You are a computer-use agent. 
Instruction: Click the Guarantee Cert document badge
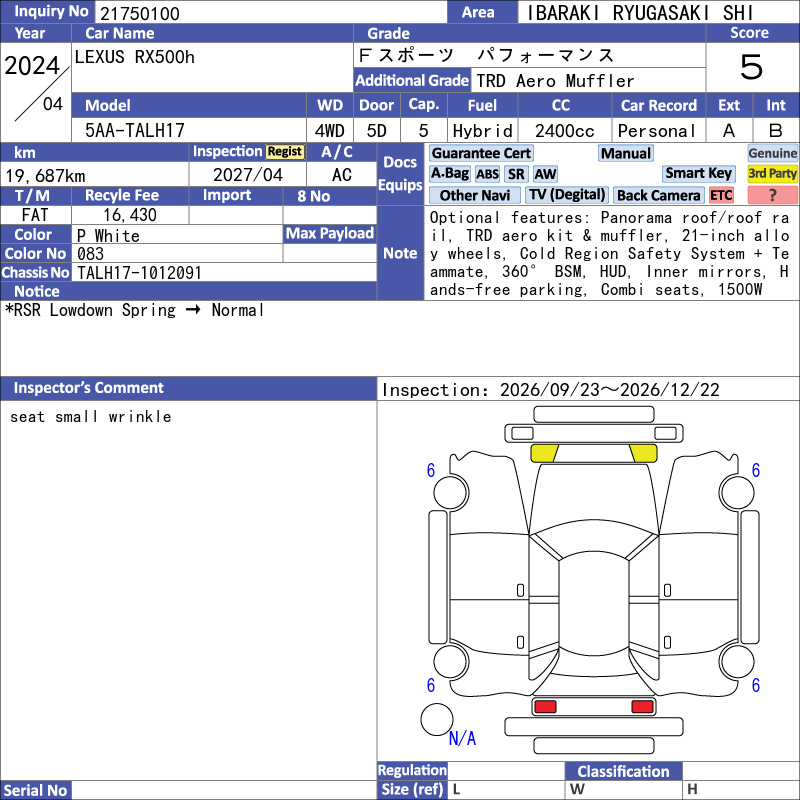pyautogui.click(x=481, y=153)
